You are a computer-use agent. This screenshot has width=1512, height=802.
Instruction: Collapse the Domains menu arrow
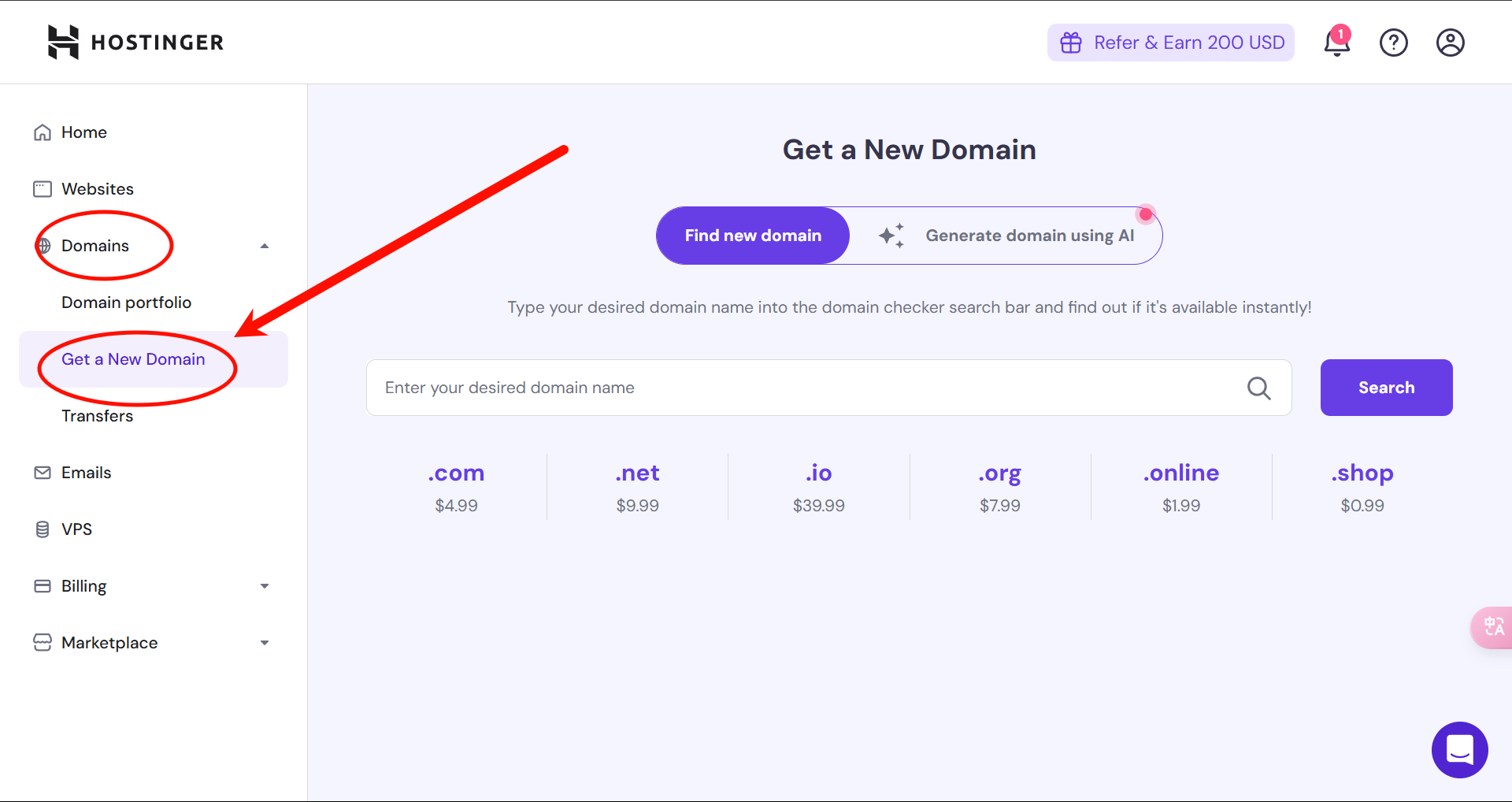(x=265, y=246)
